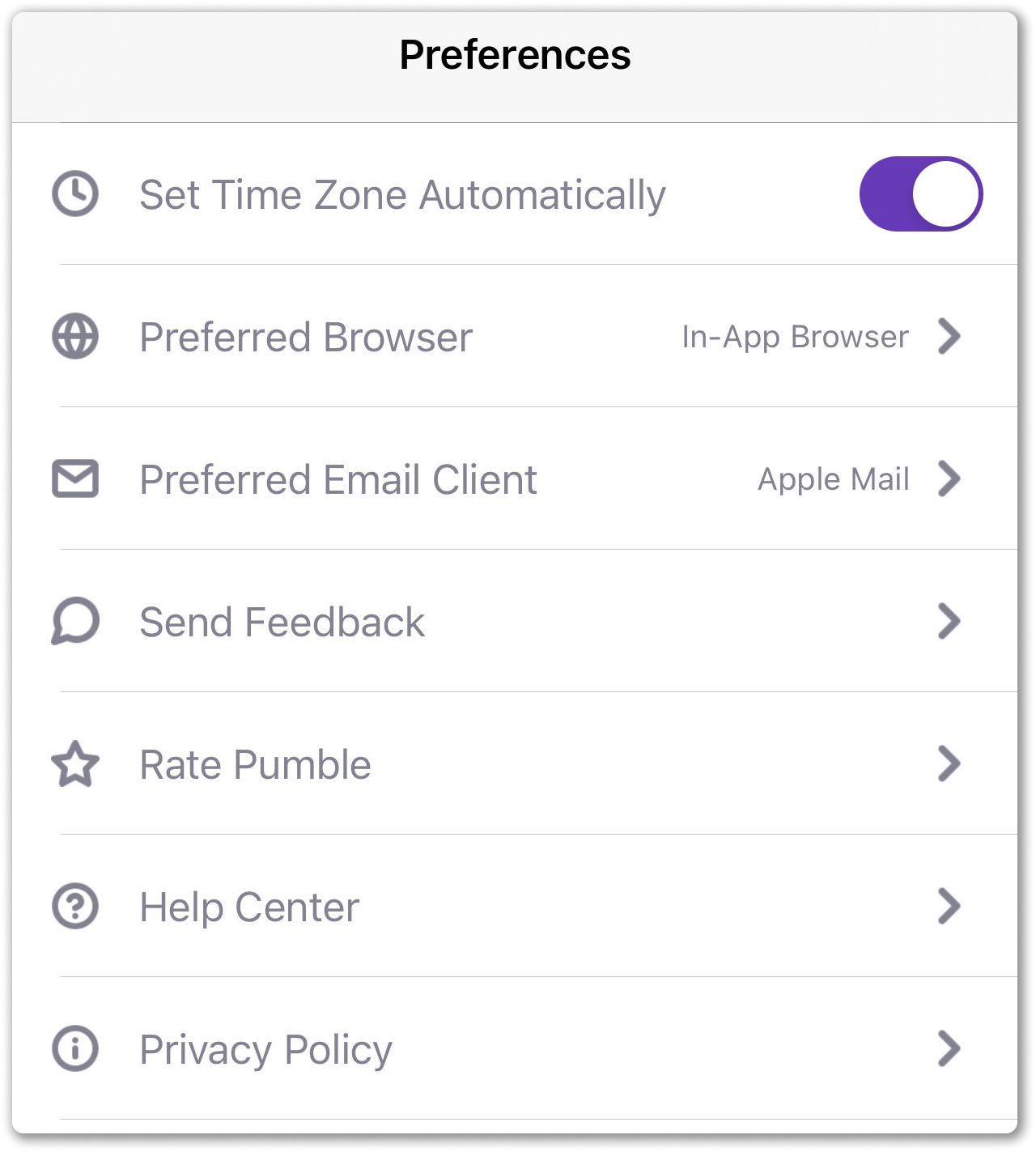The image size is (1036, 1152).
Task: Open the Privacy Policy label
Action: 265,1049
